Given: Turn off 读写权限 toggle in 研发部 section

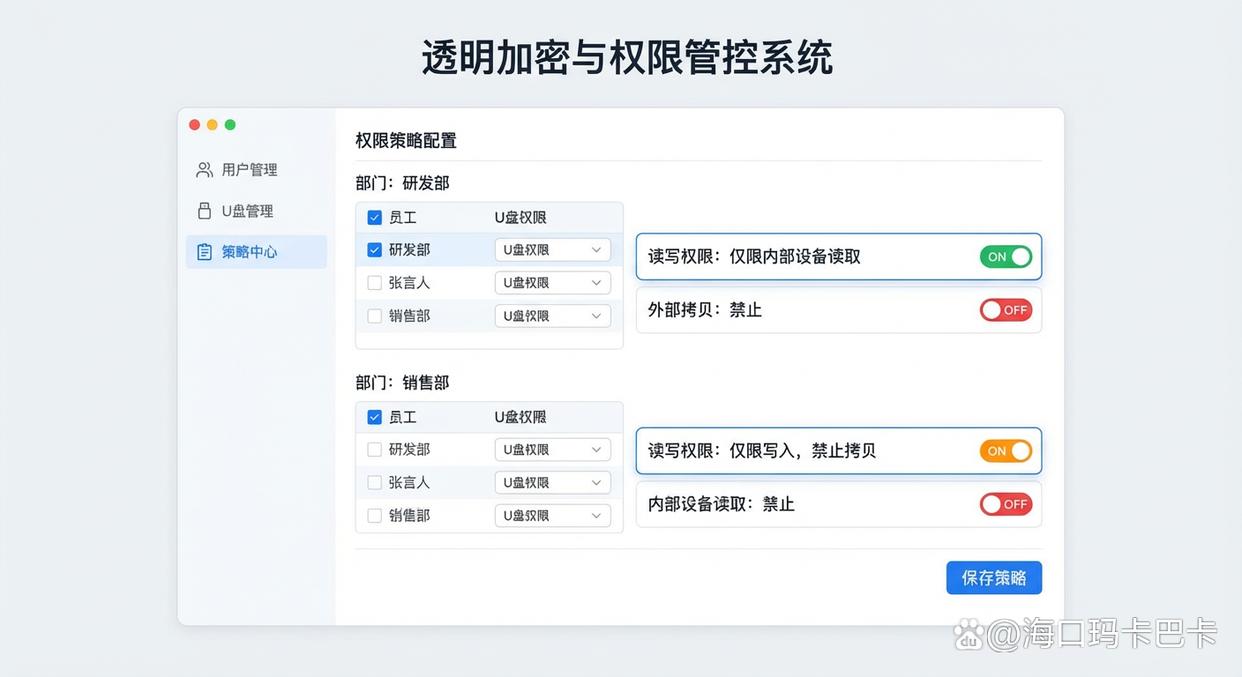Looking at the screenshot, I should (1005, 256).
